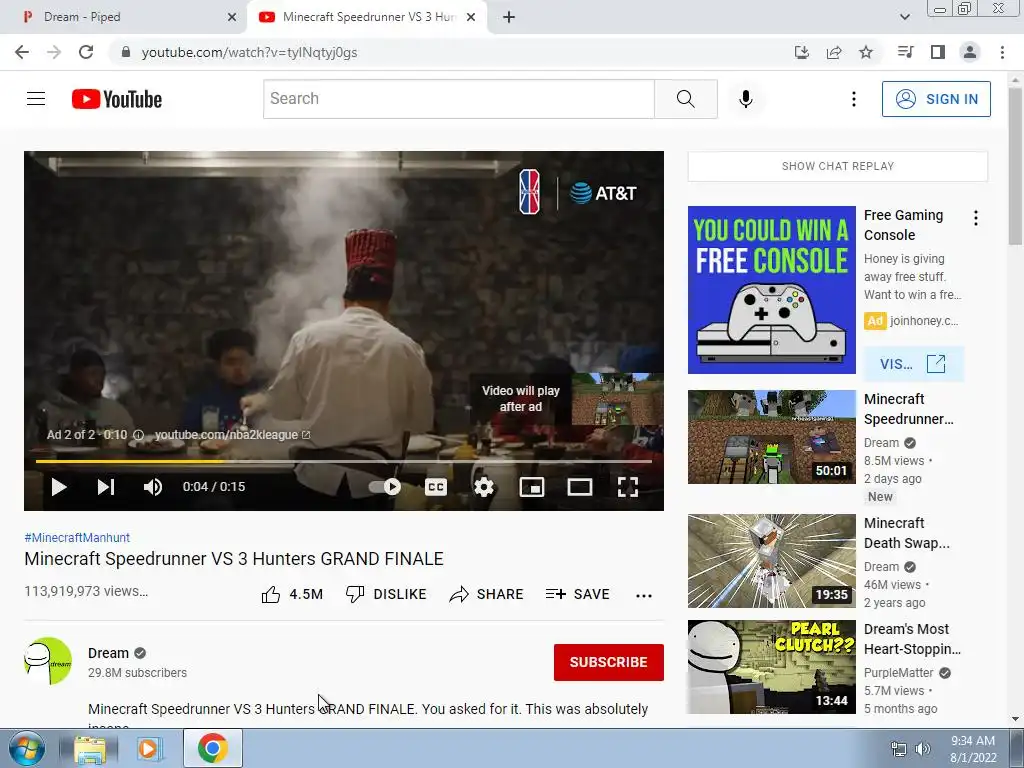This screenshot has width=1024, height=768.
Task: View site info padlock icon
Action: coord(126,52)
